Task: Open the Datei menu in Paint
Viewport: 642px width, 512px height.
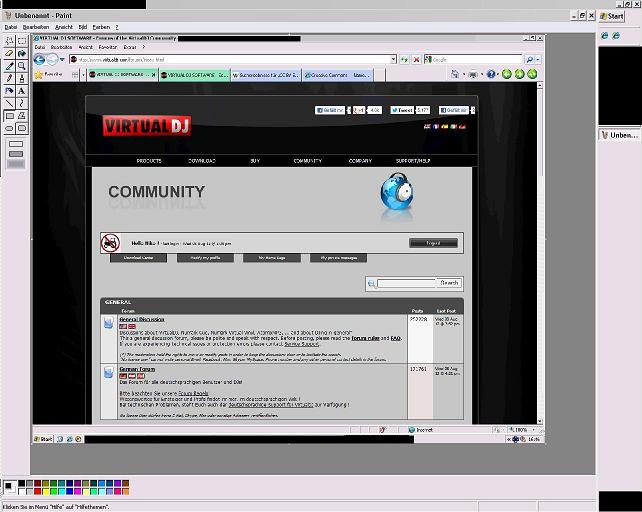Action: click(x=11, y=27)
